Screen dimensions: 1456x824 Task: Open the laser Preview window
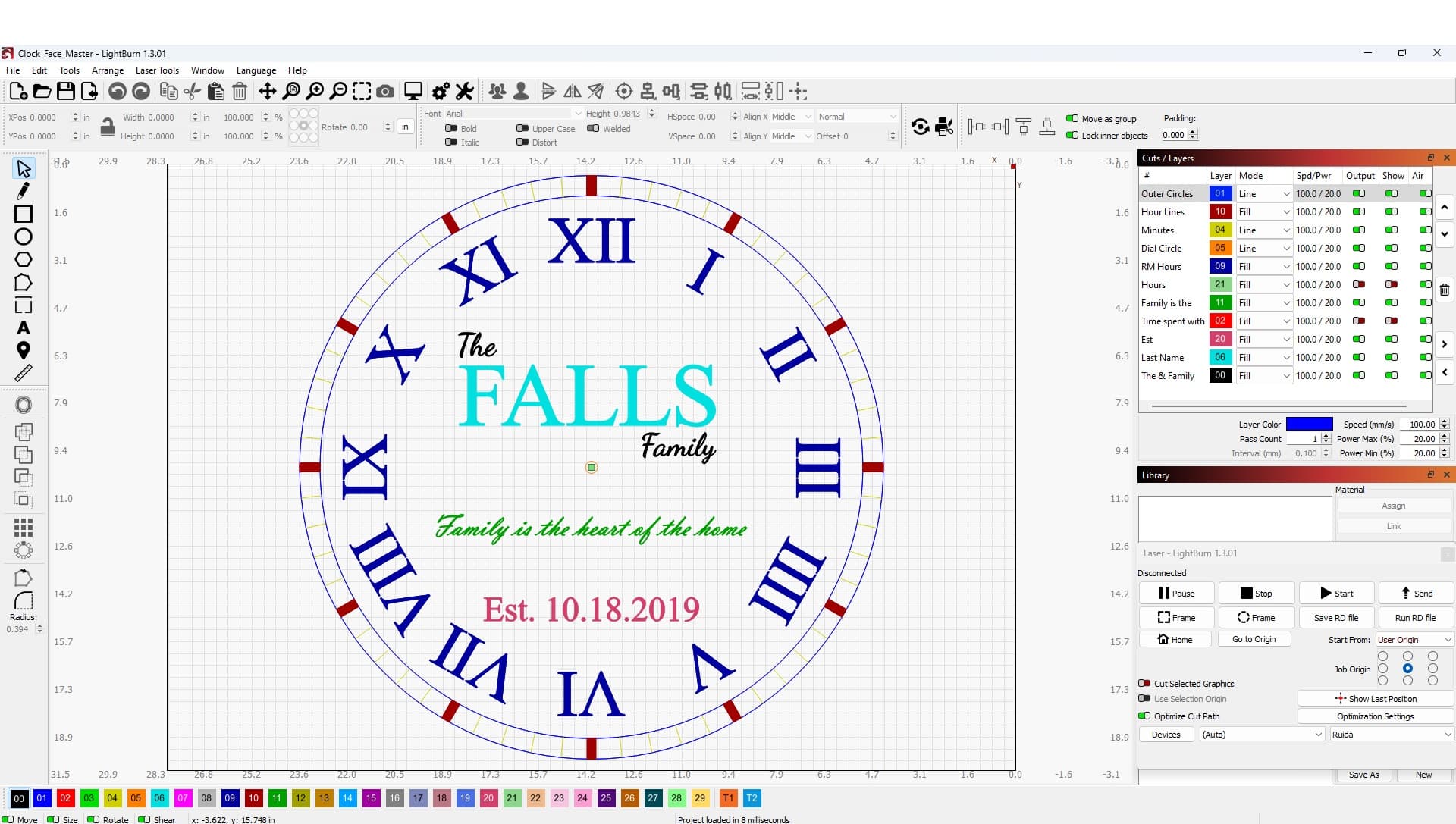tap(412, 91)
